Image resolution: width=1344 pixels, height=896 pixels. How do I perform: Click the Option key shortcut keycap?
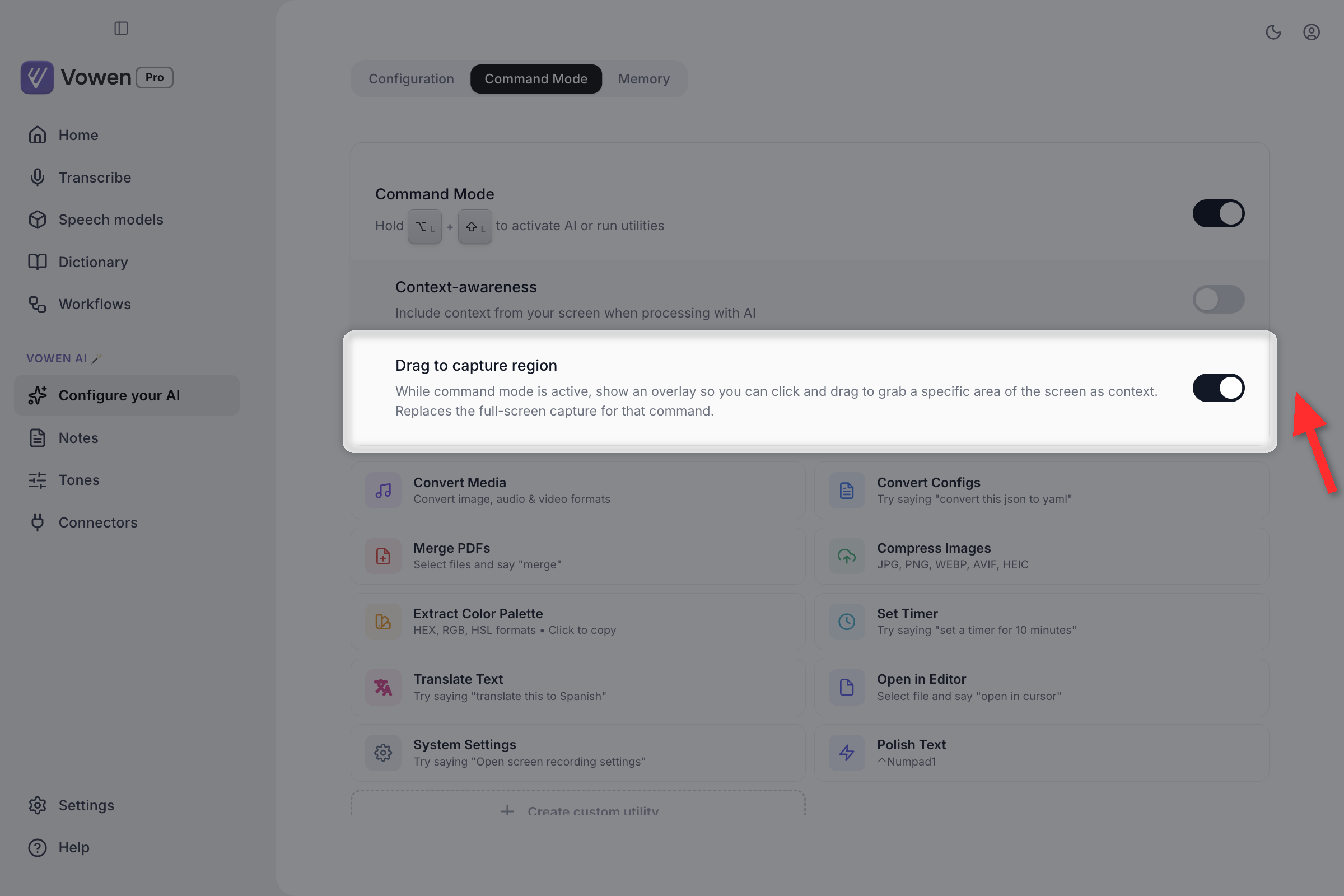coord(424,227)
